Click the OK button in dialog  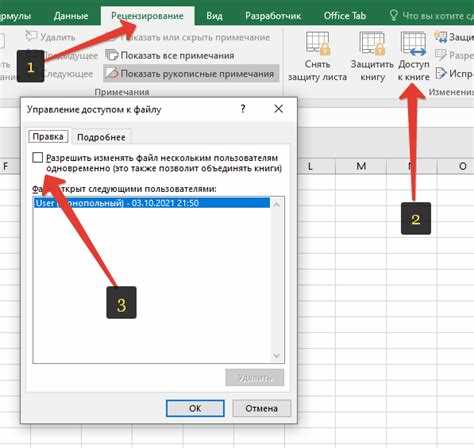pos(195,408)
